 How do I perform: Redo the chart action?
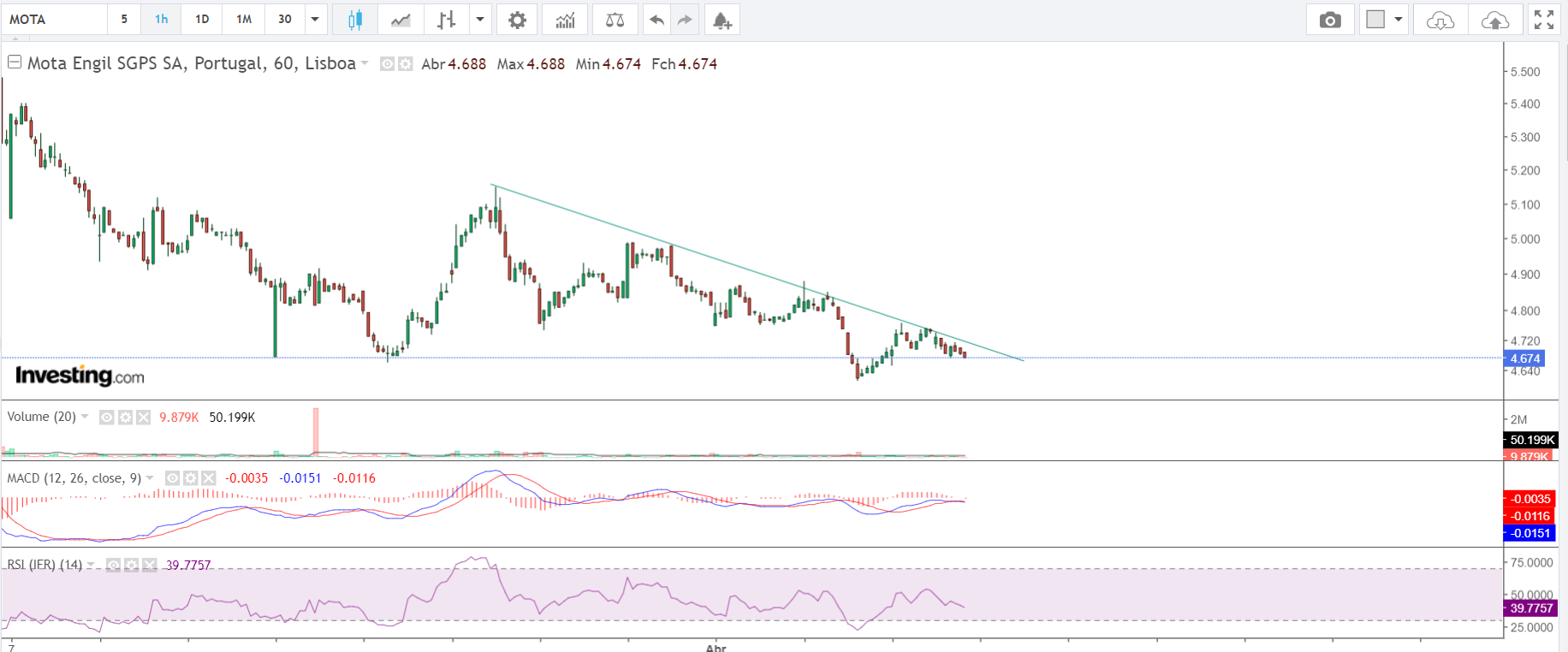[x=685, y=20]
